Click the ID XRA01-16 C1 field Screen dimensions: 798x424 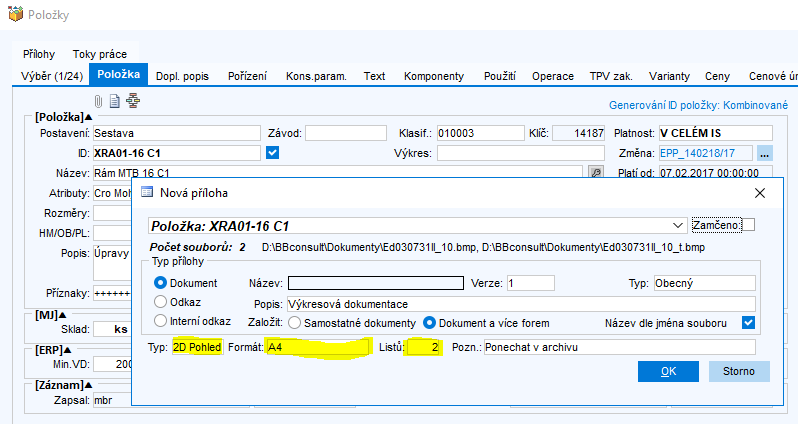click(x=177, y=153)
